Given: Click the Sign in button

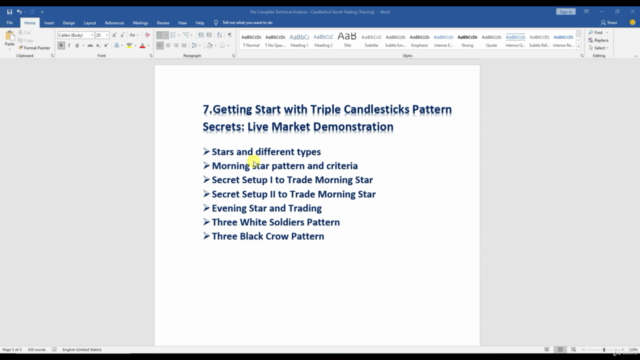Looking at the screenshot, I should click(x=566, y=12).
